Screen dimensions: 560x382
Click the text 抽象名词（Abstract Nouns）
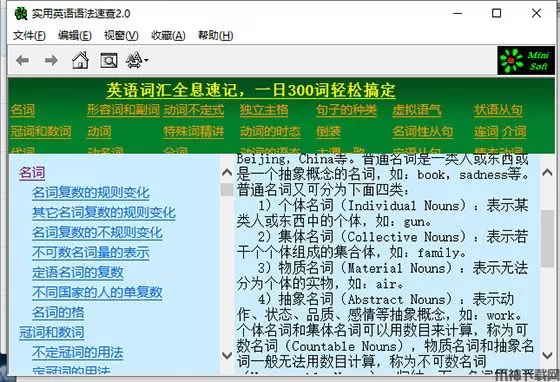coord(365,300)
